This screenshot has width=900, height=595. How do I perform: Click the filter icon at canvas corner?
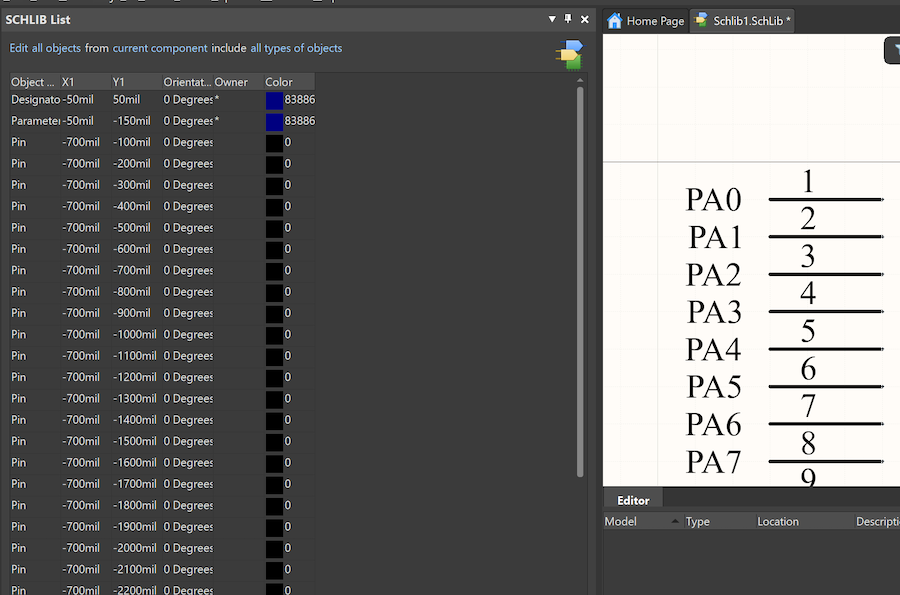[x=893, y=50]
